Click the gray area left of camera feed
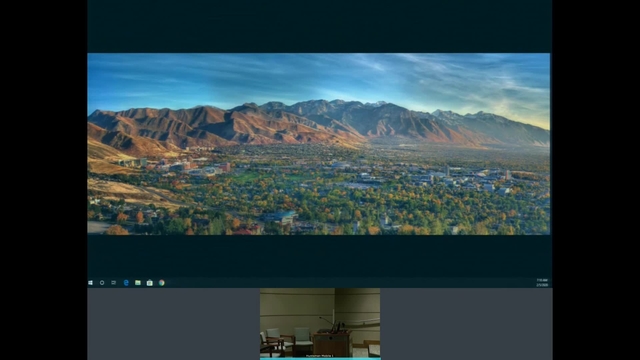 pos(173,324)
